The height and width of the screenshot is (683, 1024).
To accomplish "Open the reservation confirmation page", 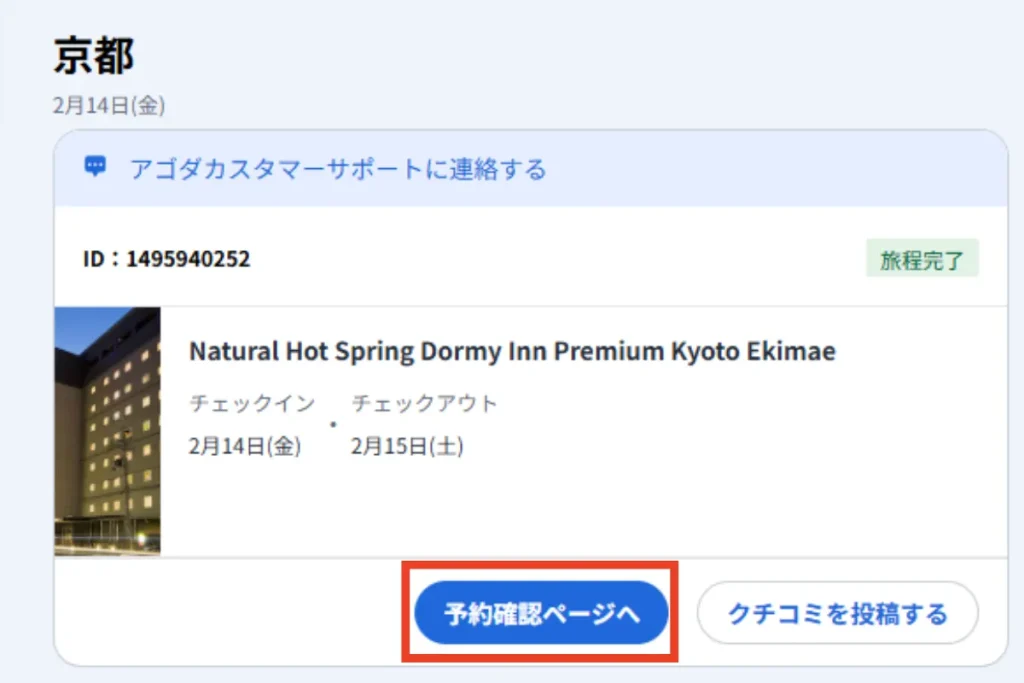I will tap(540, 612).
